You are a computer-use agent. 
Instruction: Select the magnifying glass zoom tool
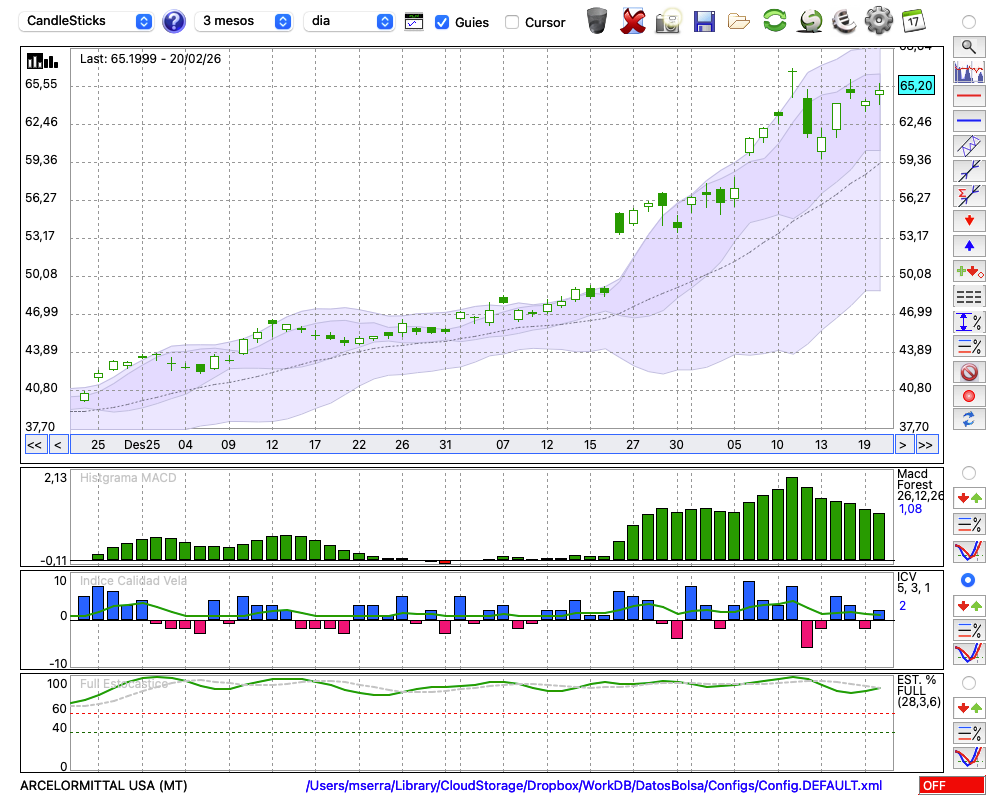coord(968,46)
